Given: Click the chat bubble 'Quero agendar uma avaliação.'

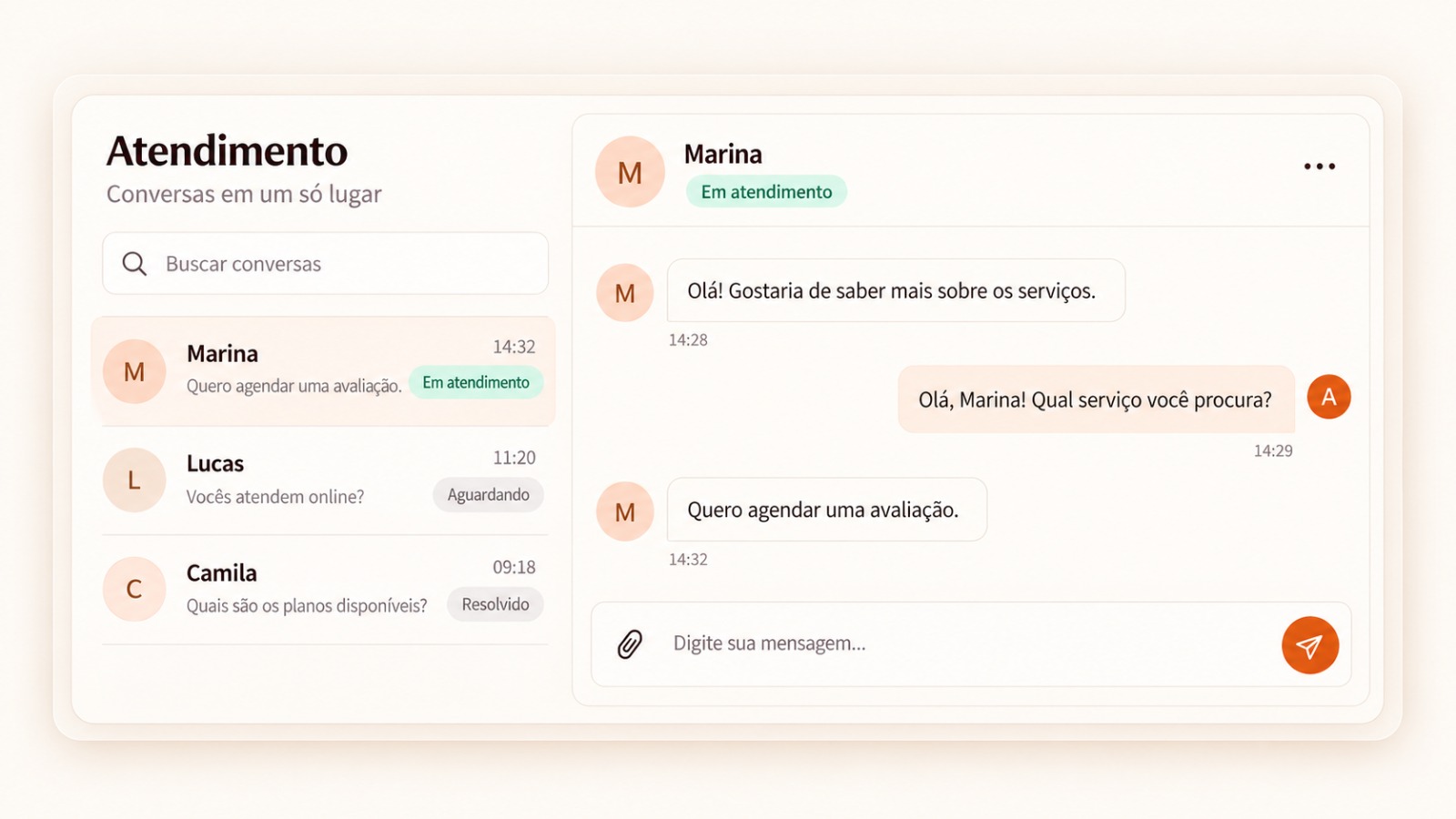Looking at the screenshot, I should pyautogui.click(x=827, y=510).
